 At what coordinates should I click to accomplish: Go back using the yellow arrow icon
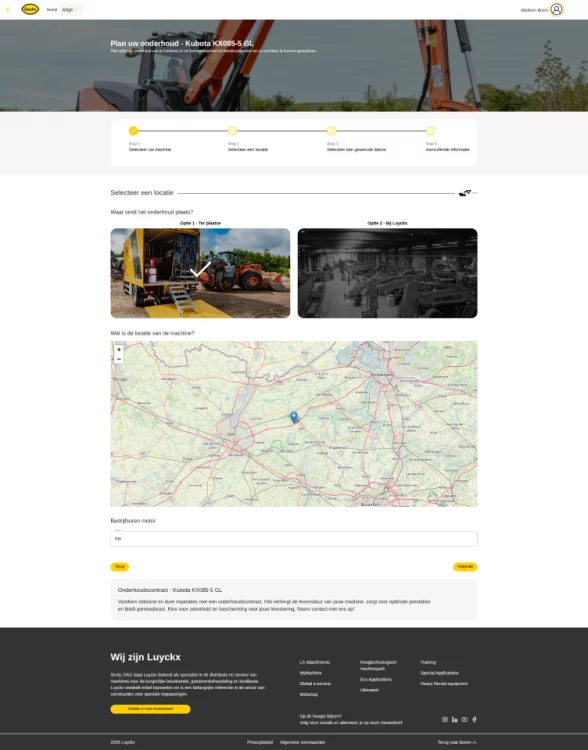[x=8, y=10]
